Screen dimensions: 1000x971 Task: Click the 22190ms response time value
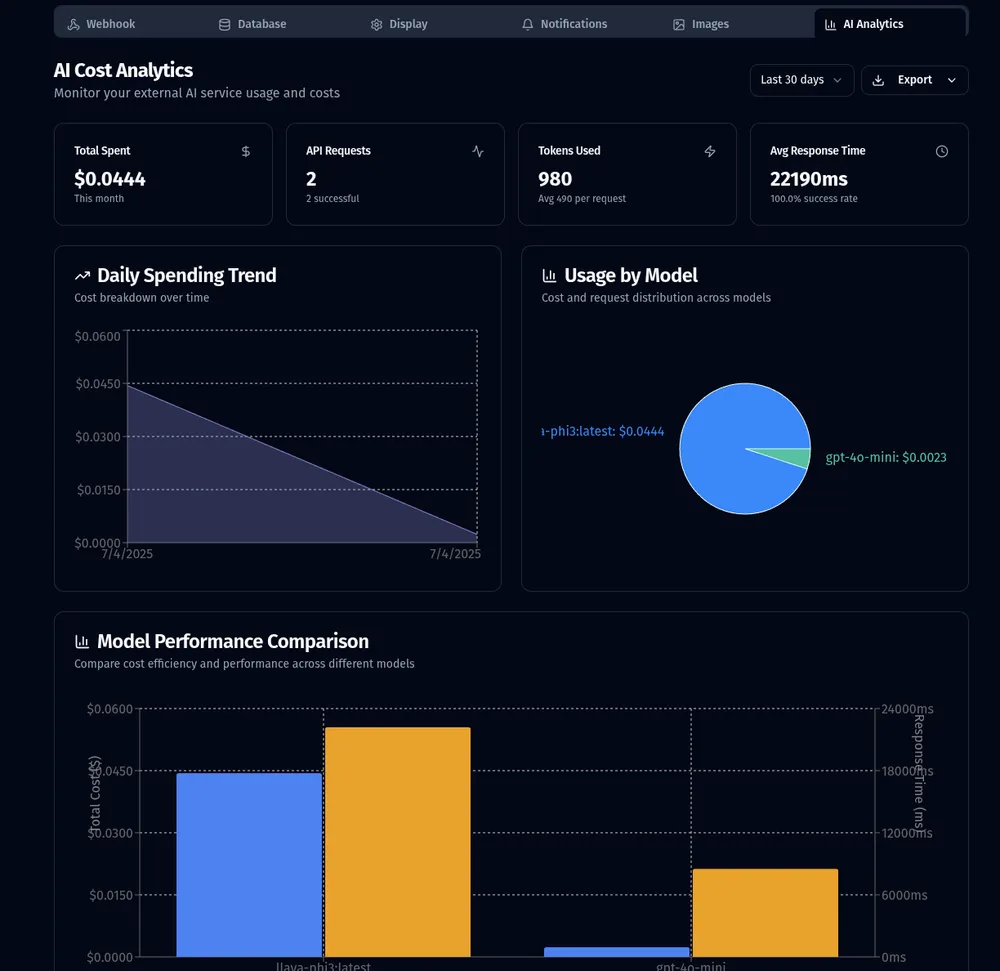click(x=809, y=179)
